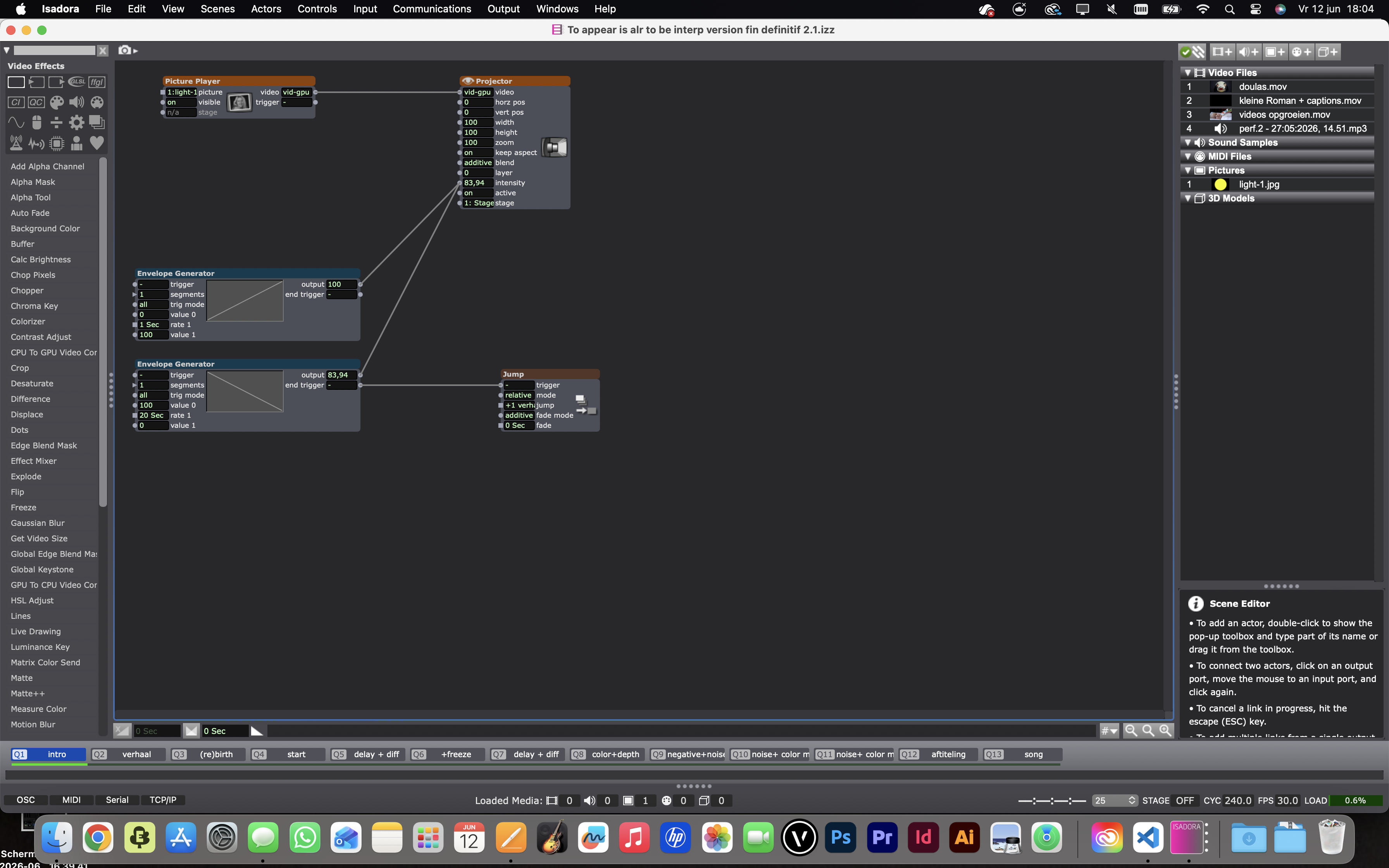This screenshot has height=868, width=1389.
Task: Collapse the MIDI Files section
Action: [1187, 156]
